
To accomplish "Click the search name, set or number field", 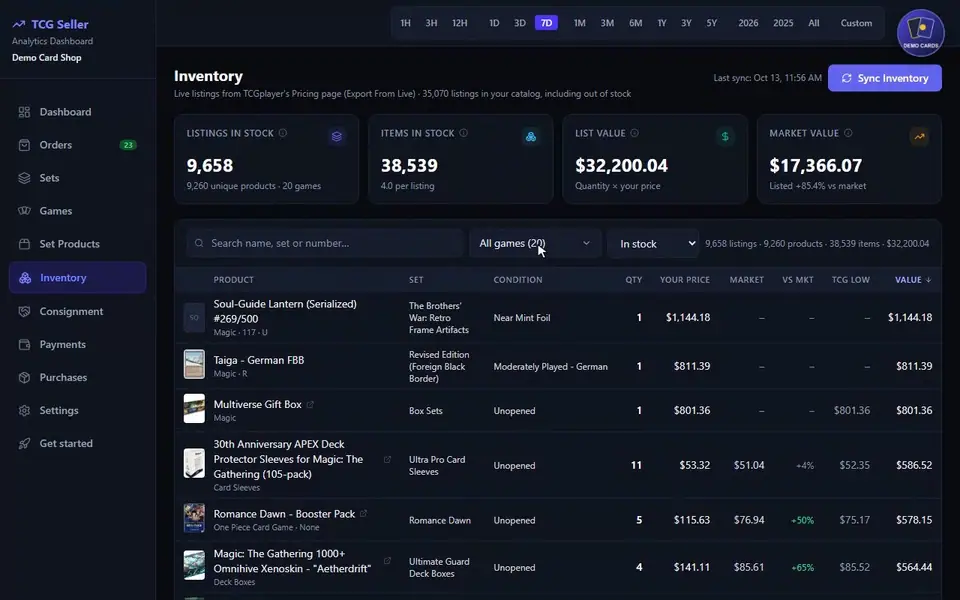I will coord(325,243).
